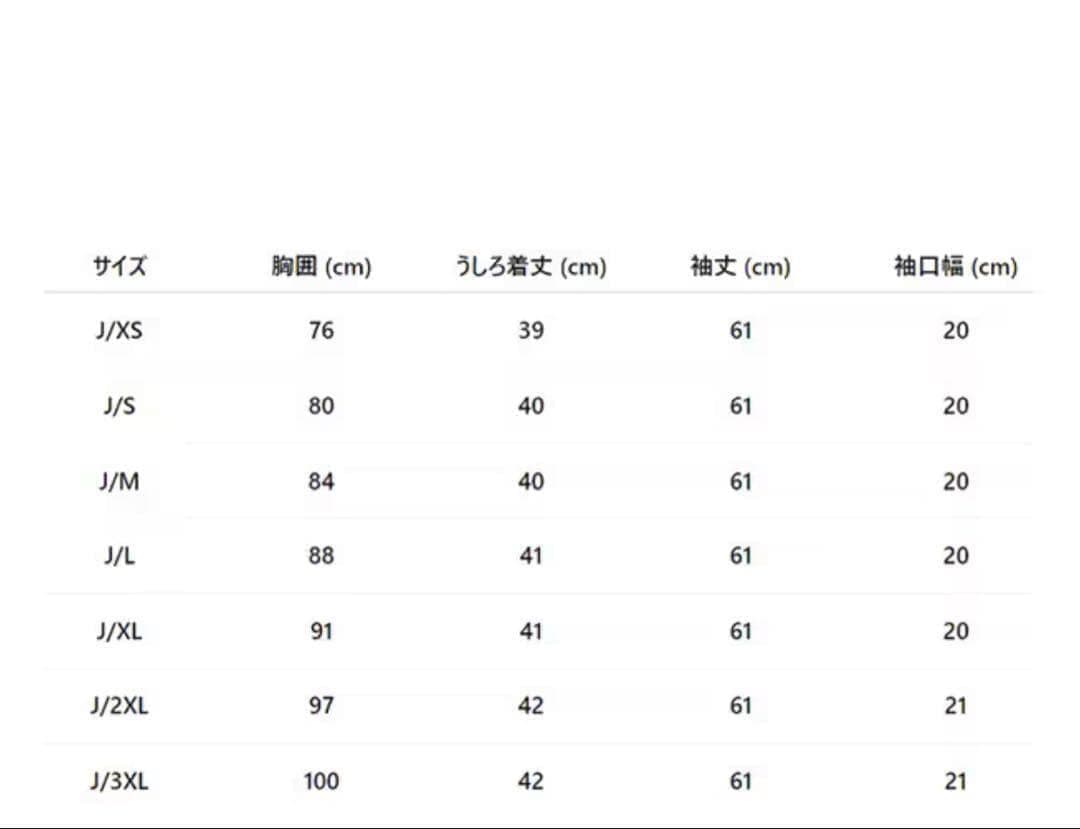Click sleeve length 61 in J/S row
This screenshot has height=829, width=1080.
pyautogui.click(x=740, y=406)
